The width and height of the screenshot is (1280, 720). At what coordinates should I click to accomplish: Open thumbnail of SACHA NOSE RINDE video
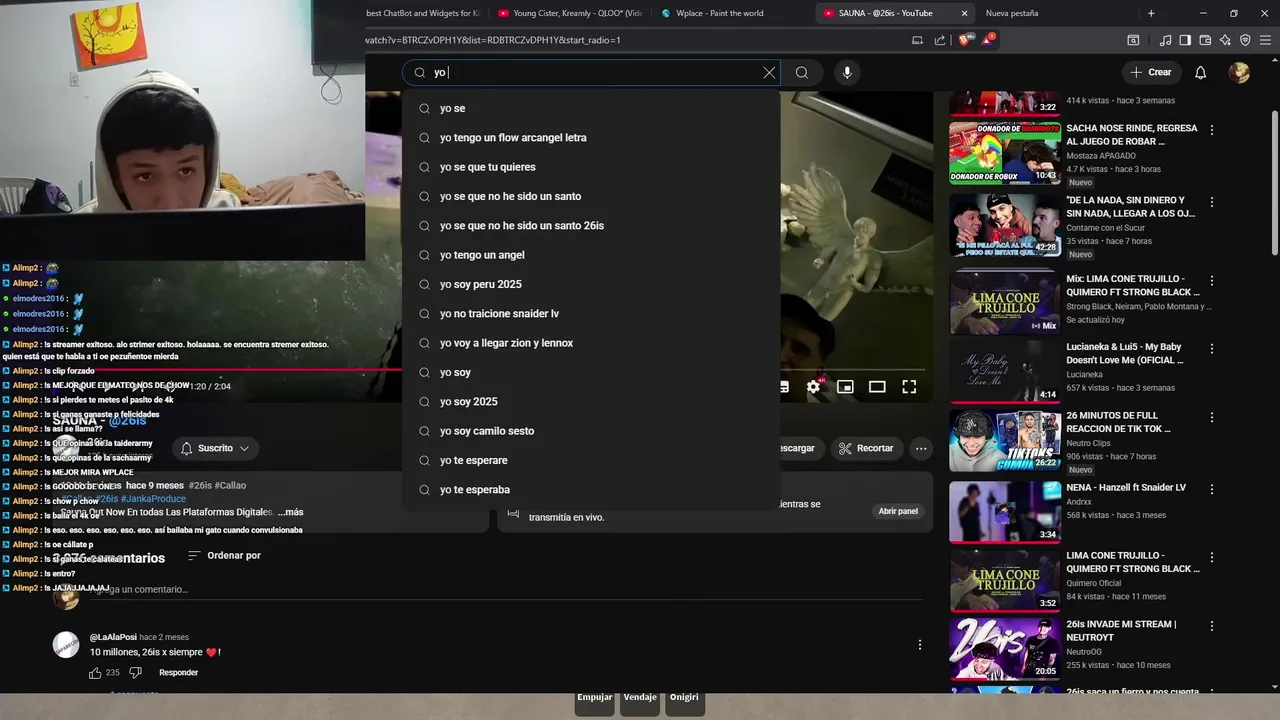(x=1005, y=153)
